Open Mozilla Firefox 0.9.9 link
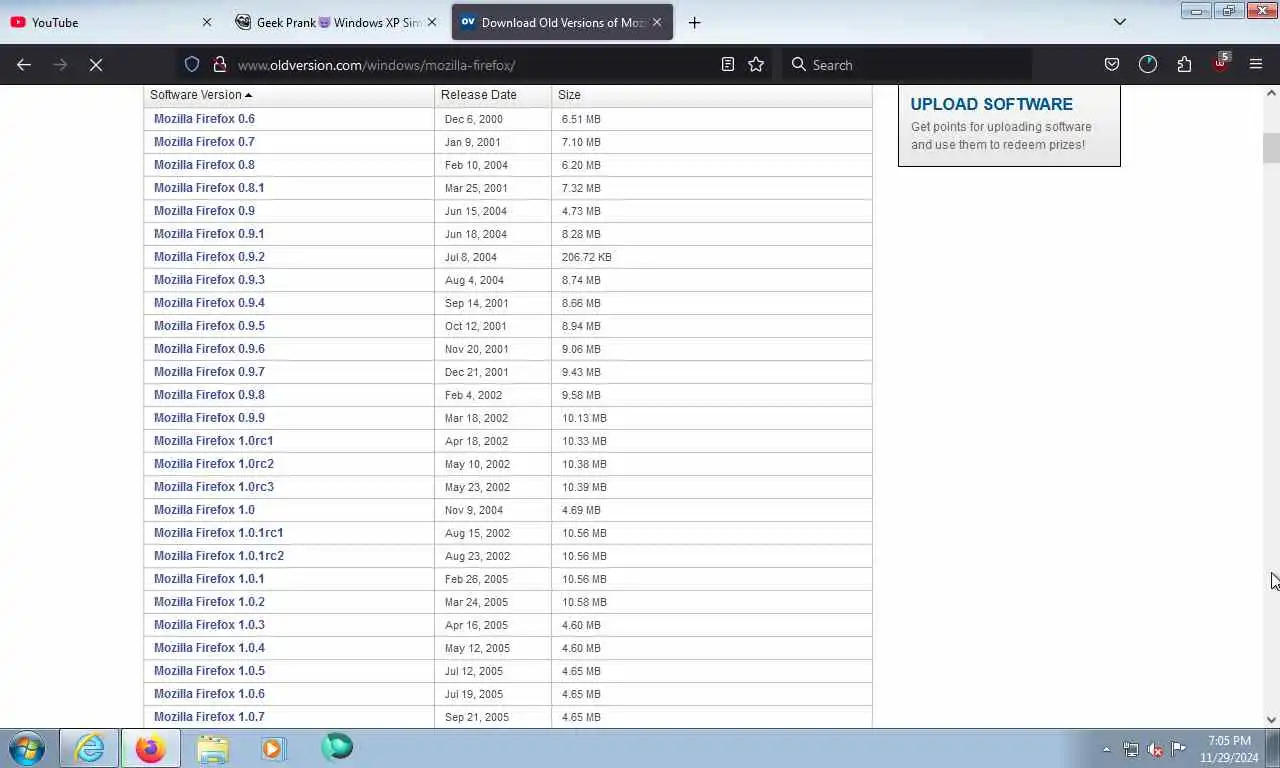This screenshot has height=768, width=1280. tap(209, 418)
